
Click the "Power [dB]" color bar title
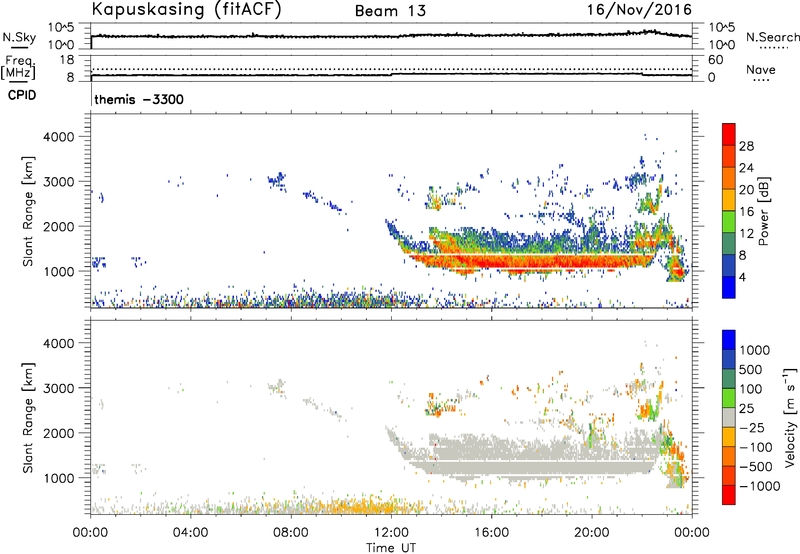(x=763, y=211)
